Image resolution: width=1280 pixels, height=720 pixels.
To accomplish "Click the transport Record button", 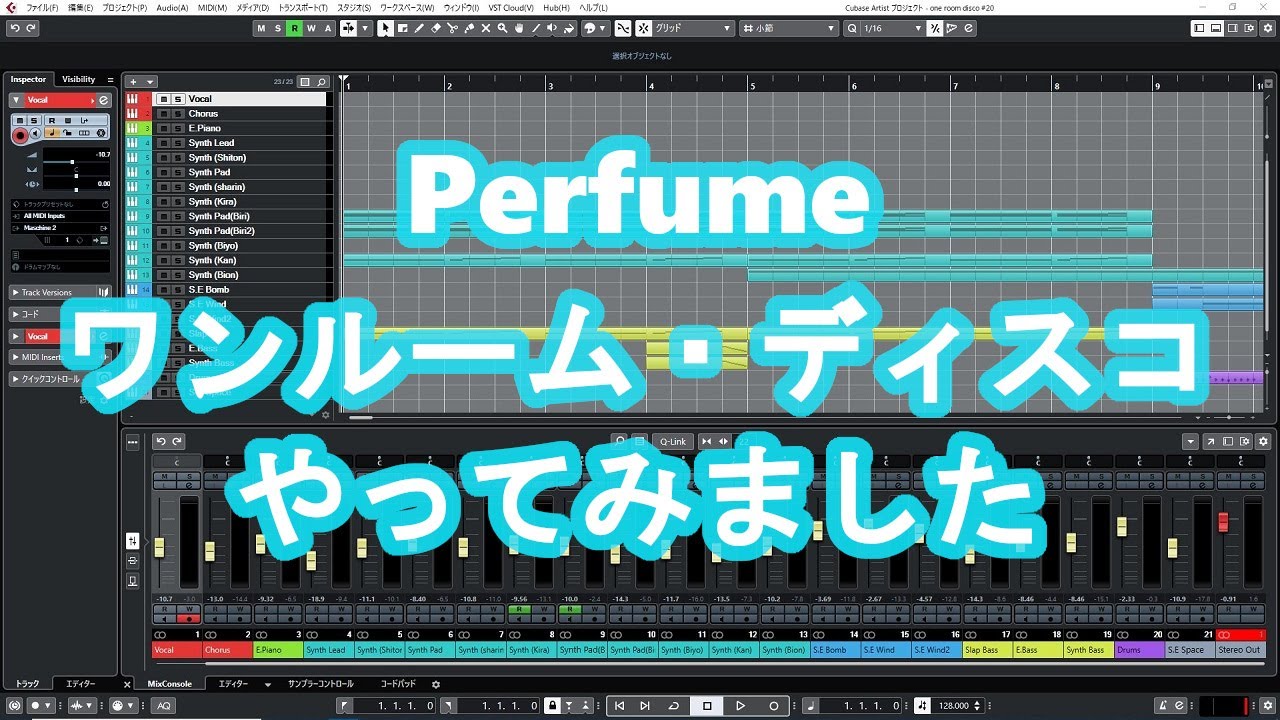I will (x=774, y=705).
